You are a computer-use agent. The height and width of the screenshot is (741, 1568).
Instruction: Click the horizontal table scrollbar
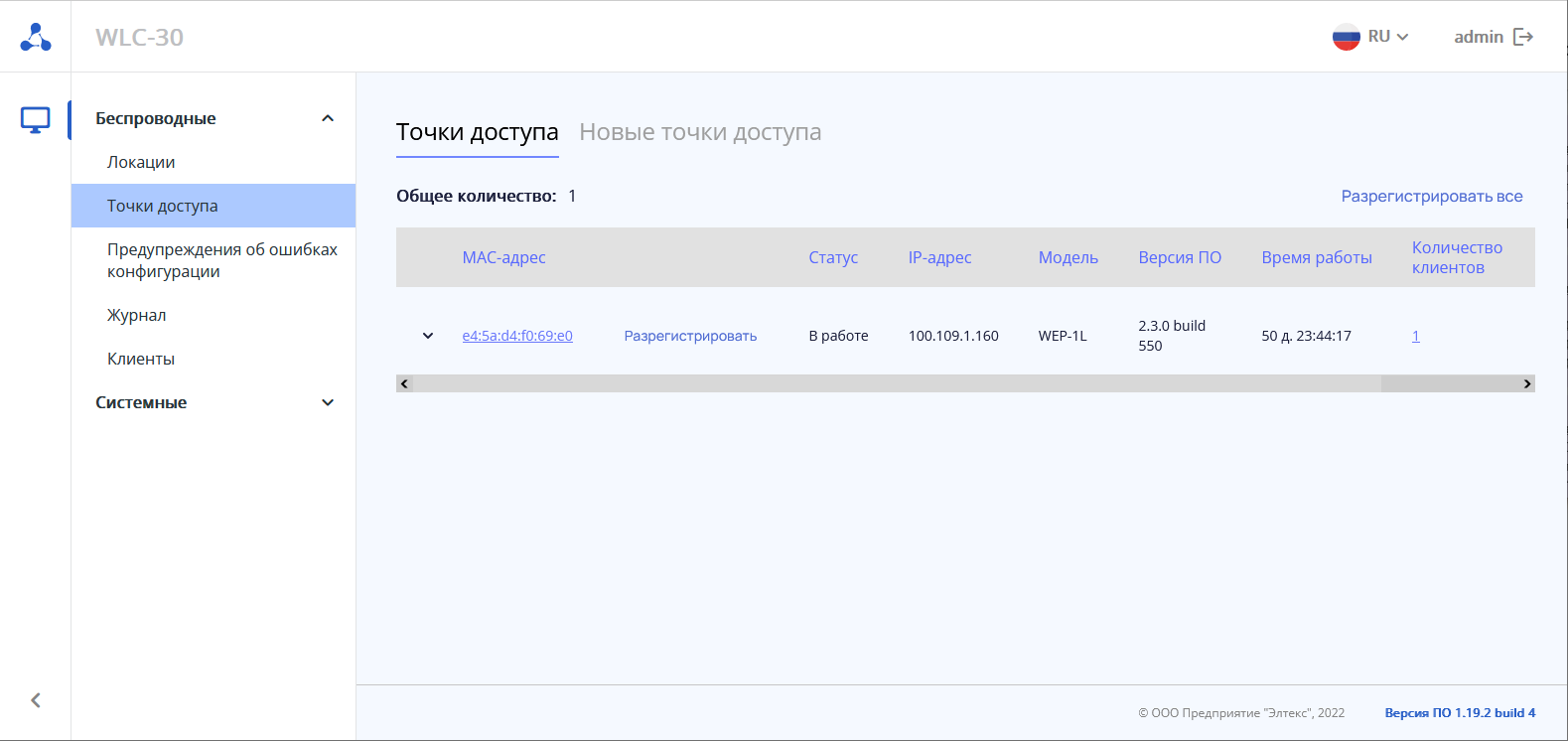(894, 383)
